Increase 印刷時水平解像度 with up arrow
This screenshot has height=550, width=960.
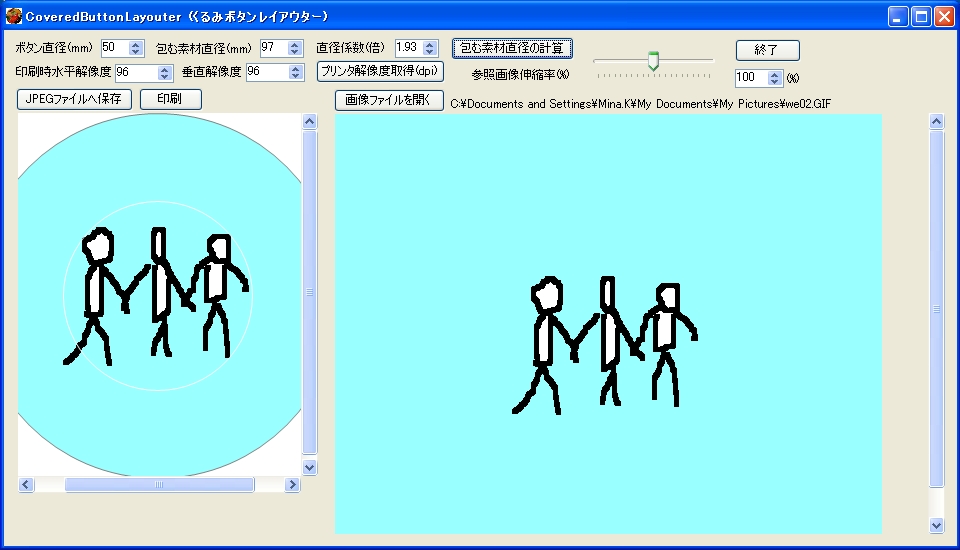coord(165,69)
